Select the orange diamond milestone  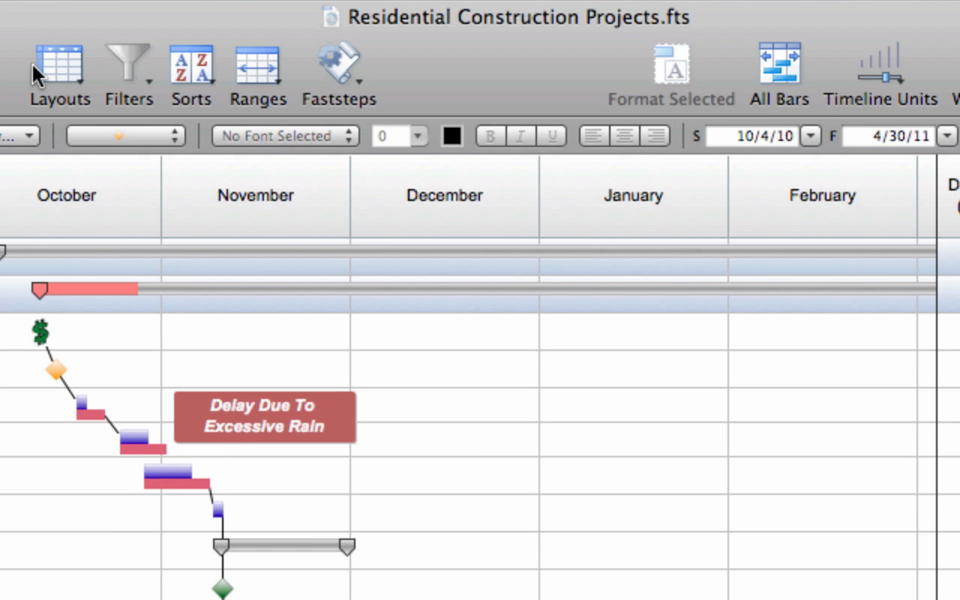56,370
